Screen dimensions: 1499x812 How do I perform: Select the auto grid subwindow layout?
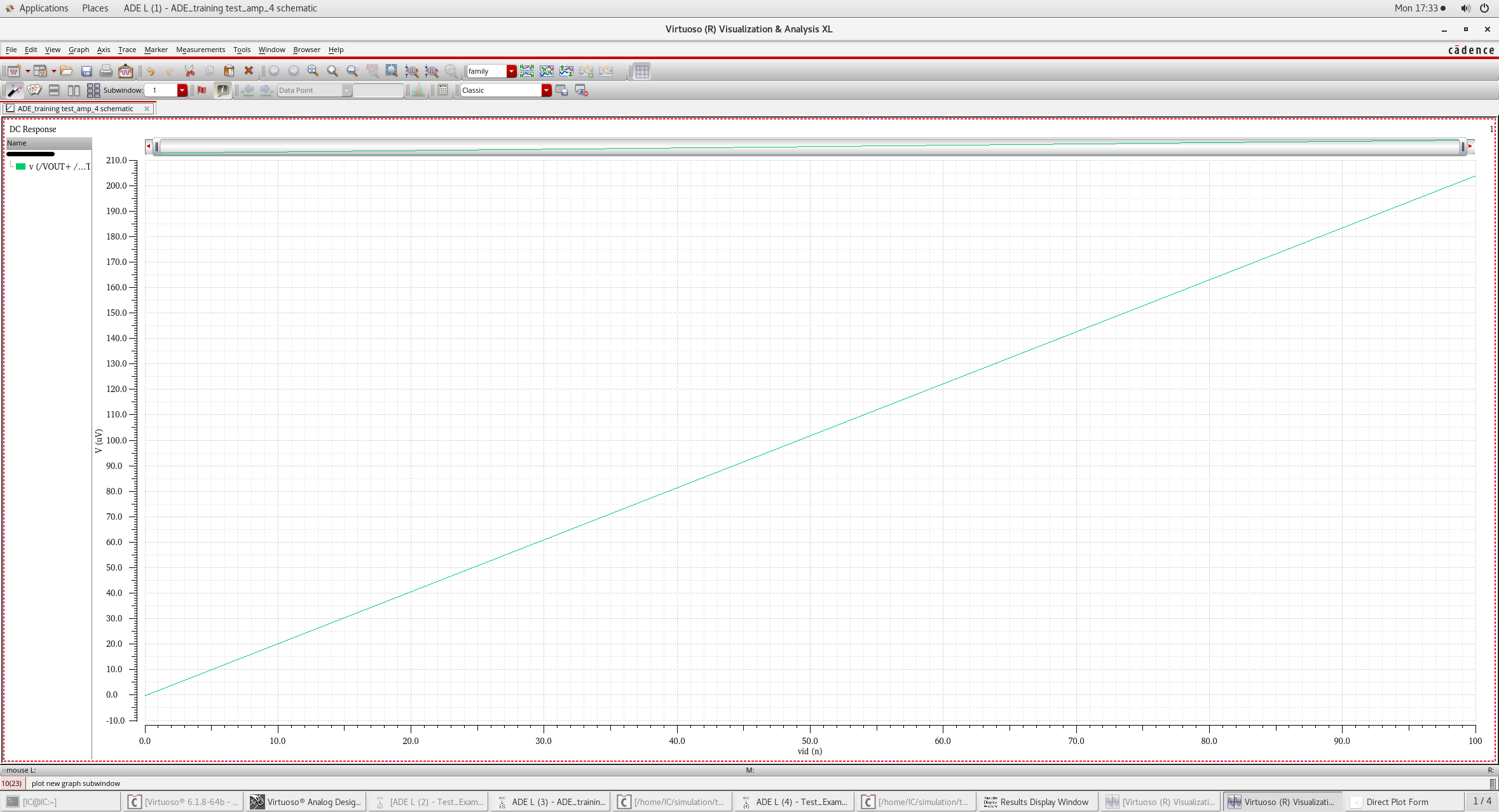(x=93, y=90)
